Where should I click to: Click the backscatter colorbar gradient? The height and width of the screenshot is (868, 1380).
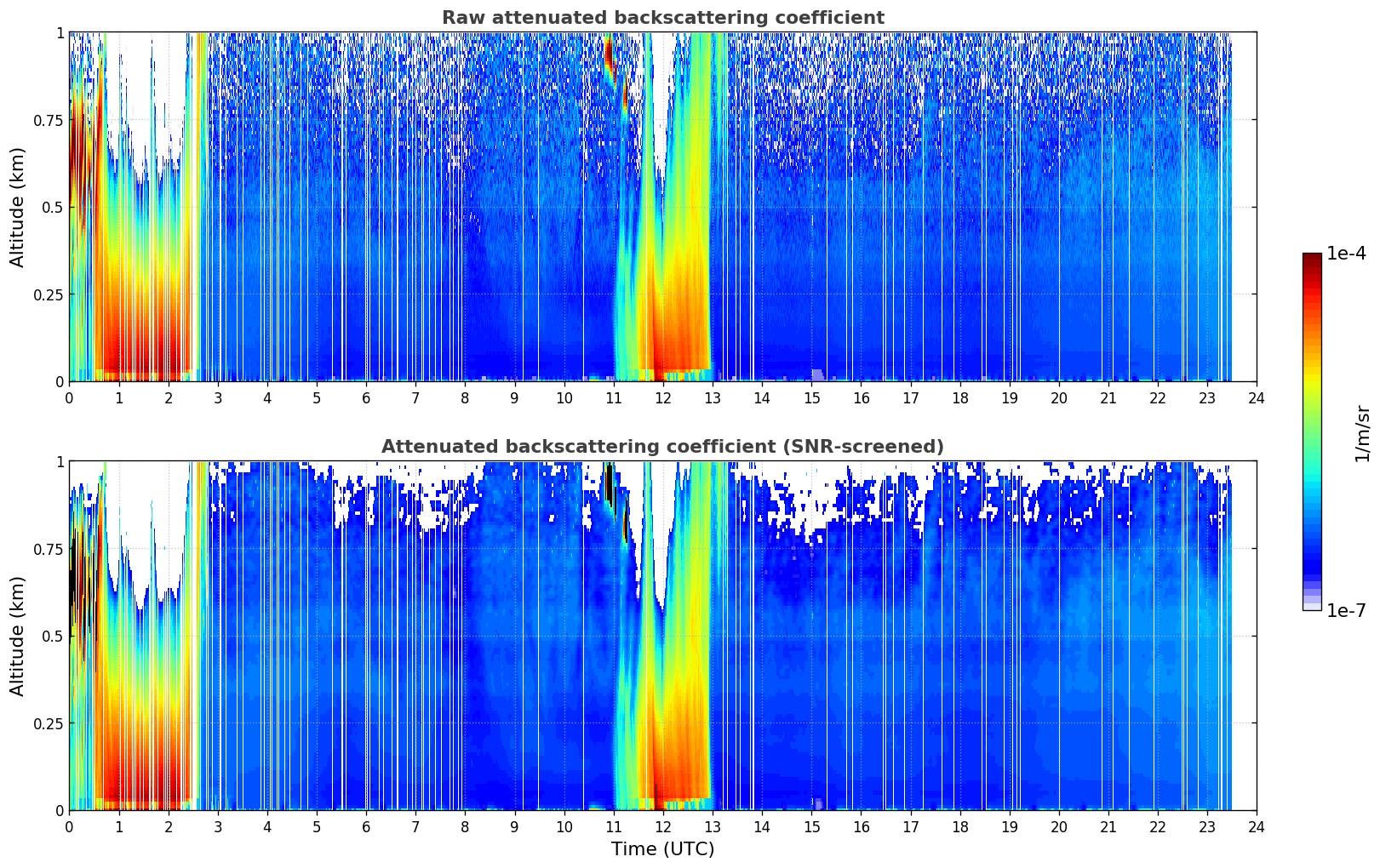point(1312,431)
